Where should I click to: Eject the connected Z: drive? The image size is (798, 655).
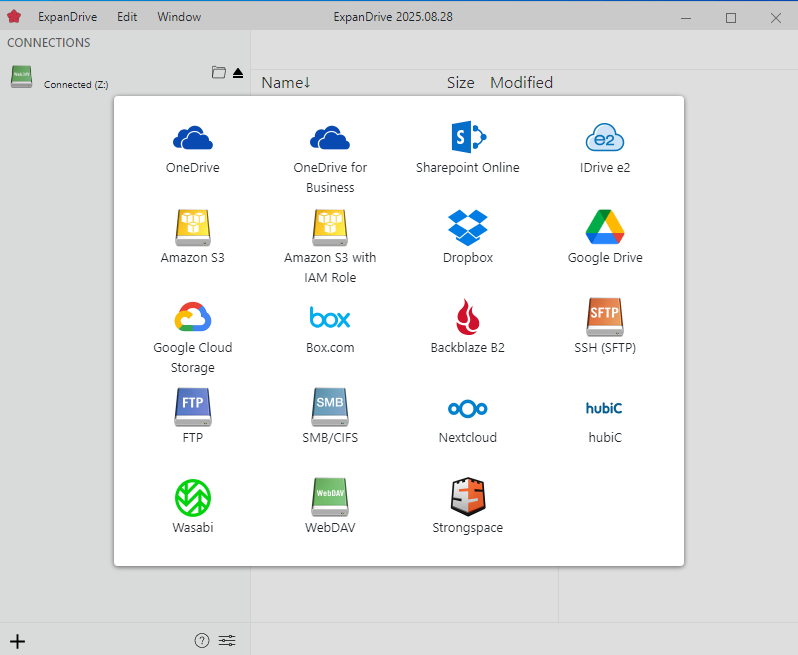click(x=238, y=73)
